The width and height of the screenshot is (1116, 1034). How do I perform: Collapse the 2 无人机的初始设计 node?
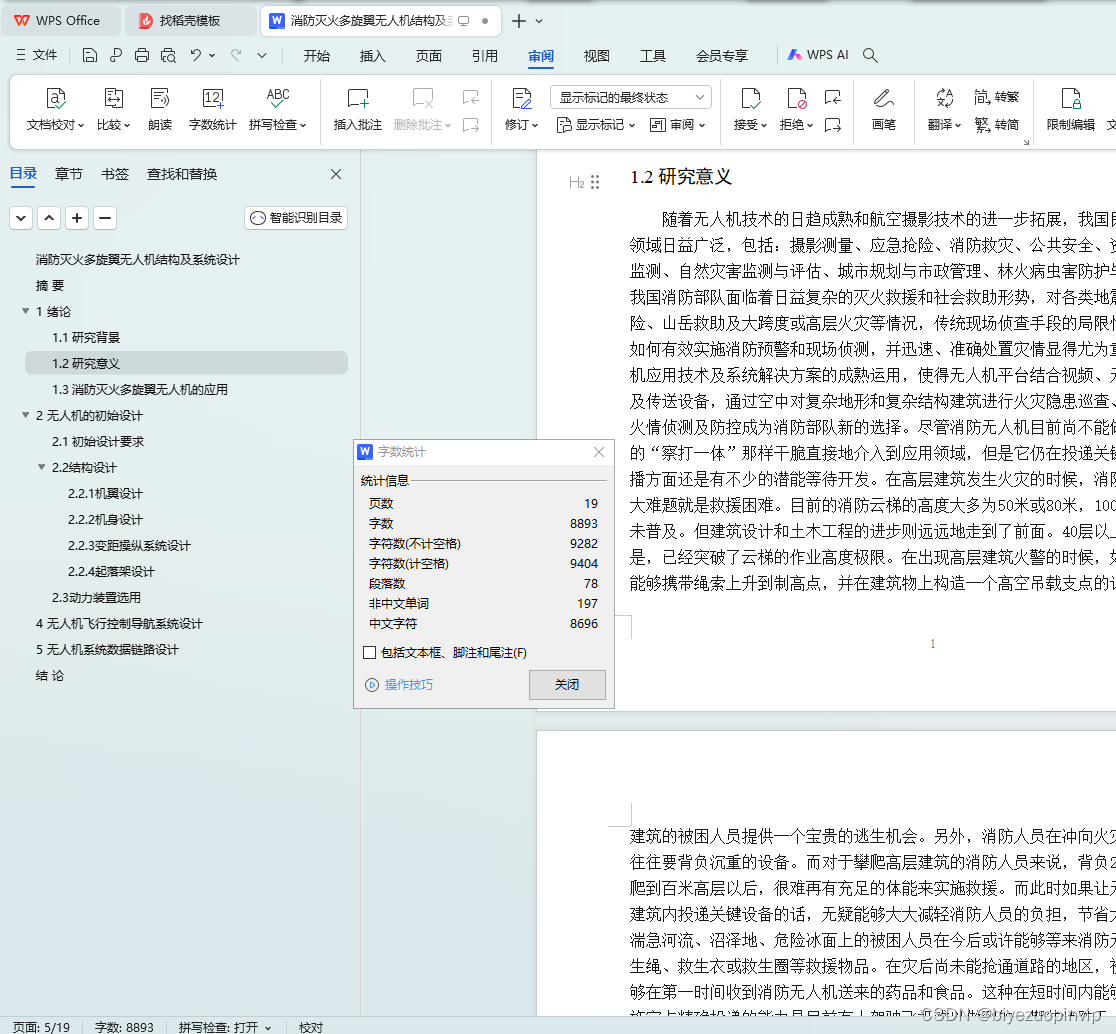(x=26, y=415)
